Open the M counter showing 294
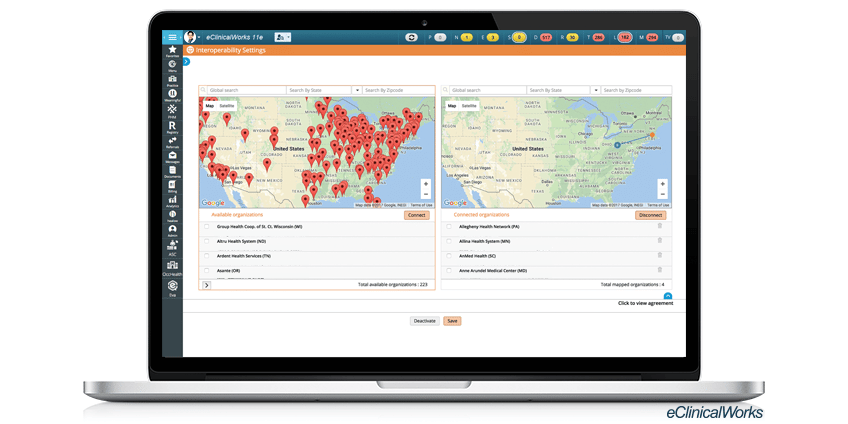Image resolution: width=848 pixels, height=424 pixels. (651, 37)
